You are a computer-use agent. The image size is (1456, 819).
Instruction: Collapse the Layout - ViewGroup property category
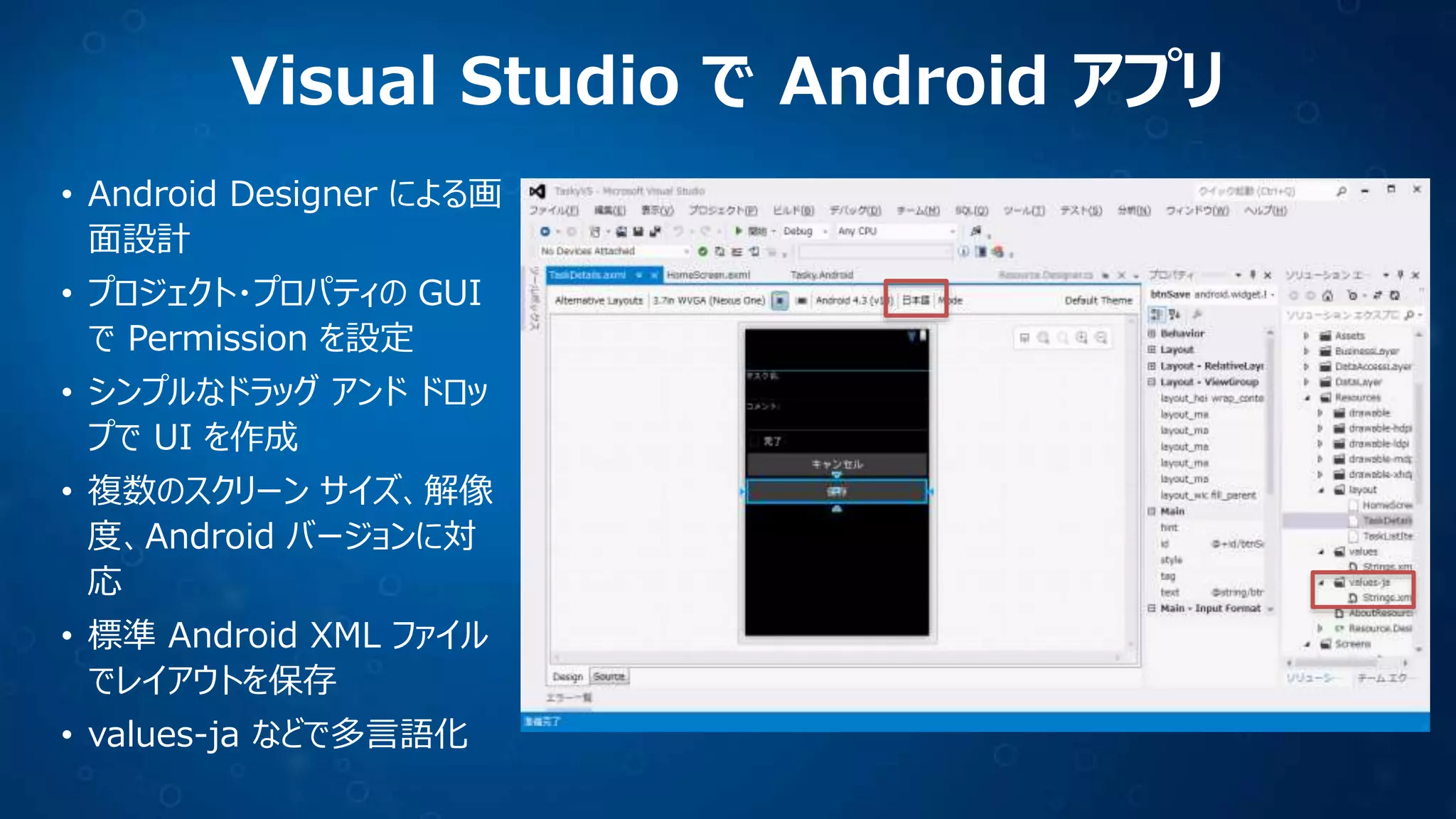[x=1152, y=382]
